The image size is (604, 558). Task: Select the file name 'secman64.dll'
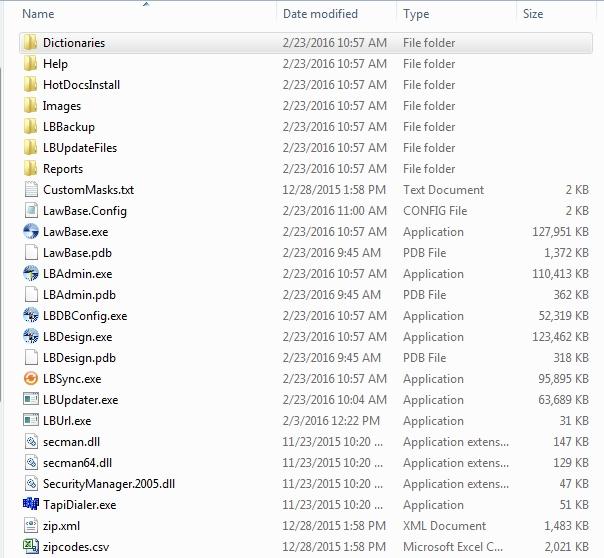click(77, 462)
